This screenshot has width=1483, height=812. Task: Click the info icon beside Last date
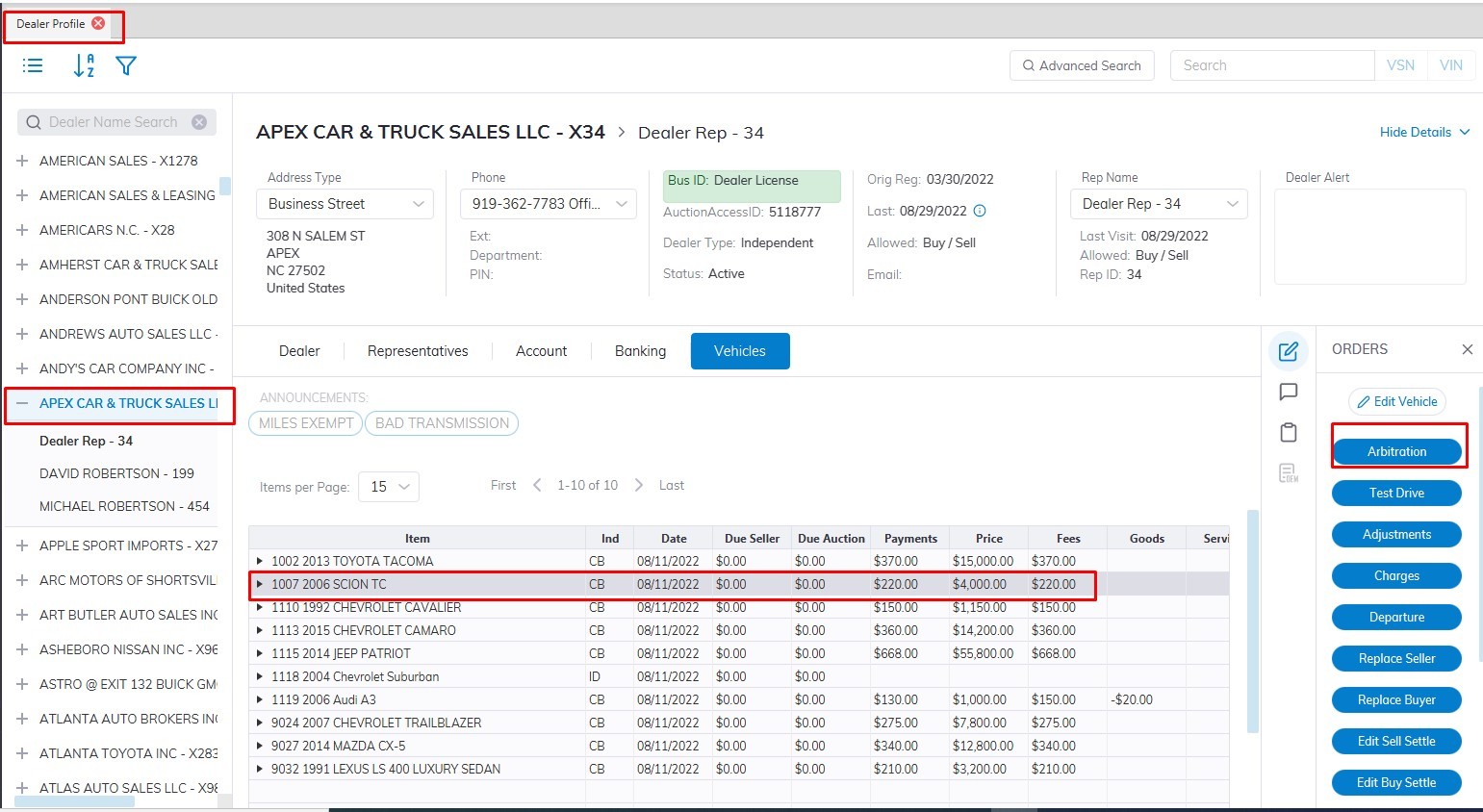(980, 211)
